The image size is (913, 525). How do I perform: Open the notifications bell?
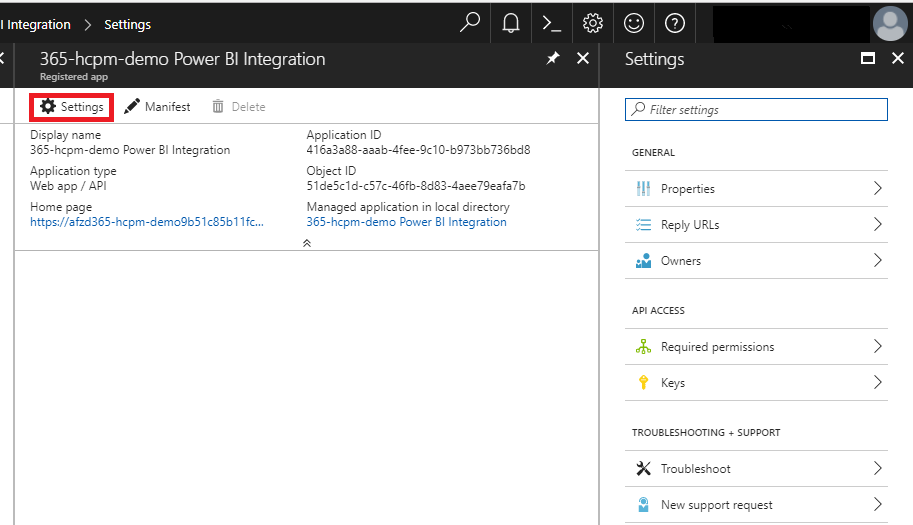[511, 23]
